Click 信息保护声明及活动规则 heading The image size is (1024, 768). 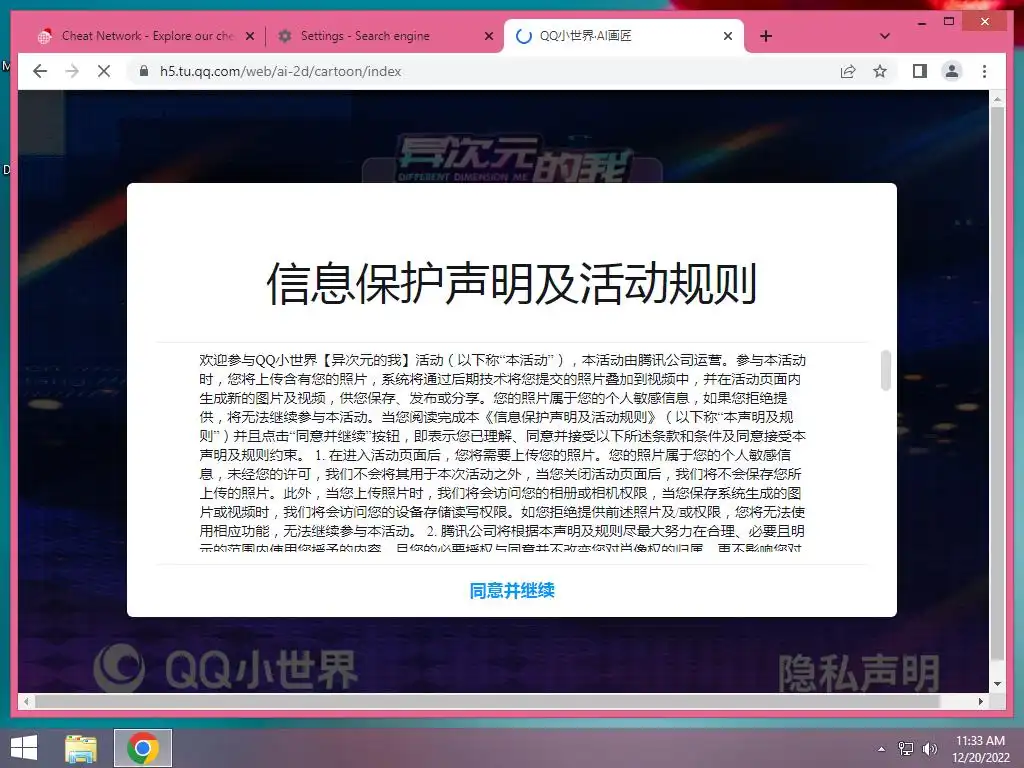(512, 283)
